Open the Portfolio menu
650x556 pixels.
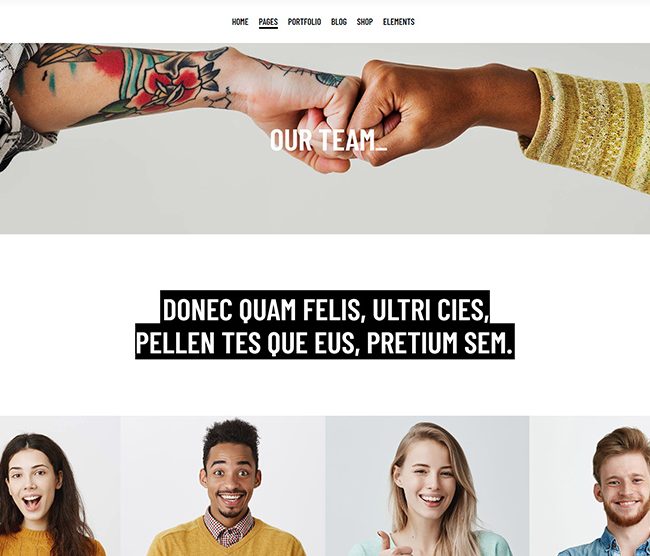(304, 22)
